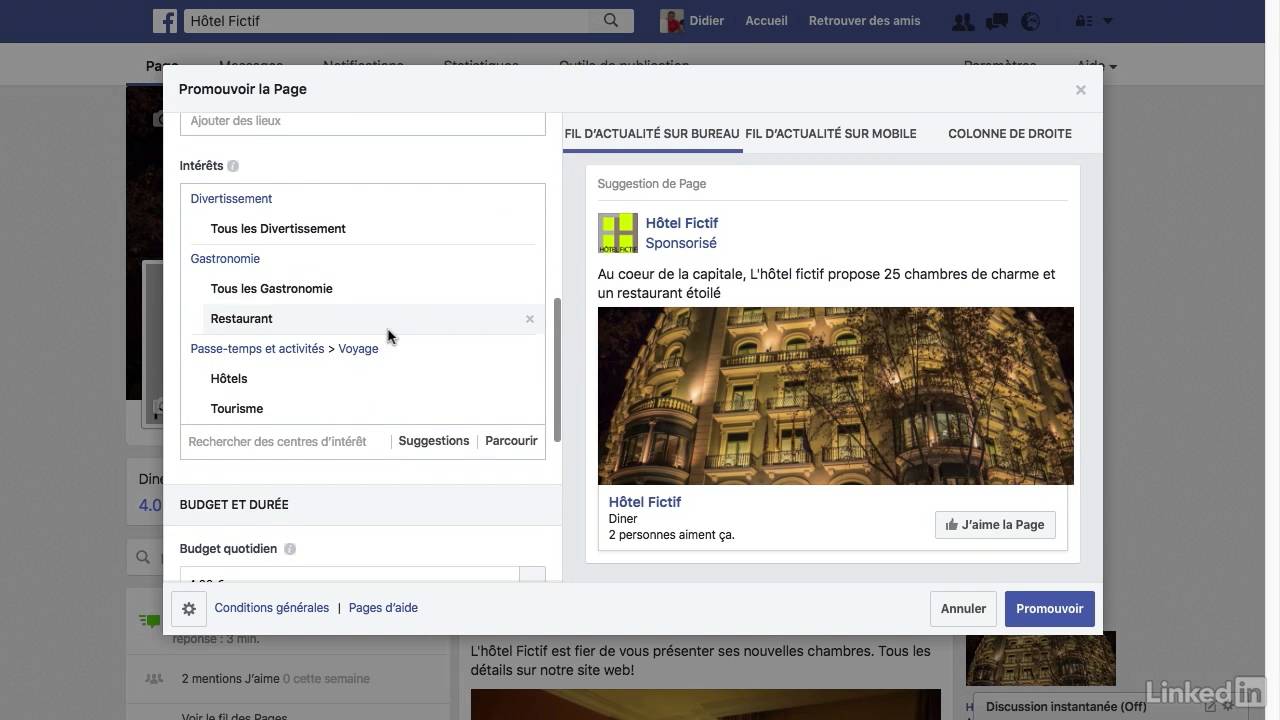This screenshot has height=720, width=1280.
Task: Remove the Restaurant interest
Action: [530, 319]
